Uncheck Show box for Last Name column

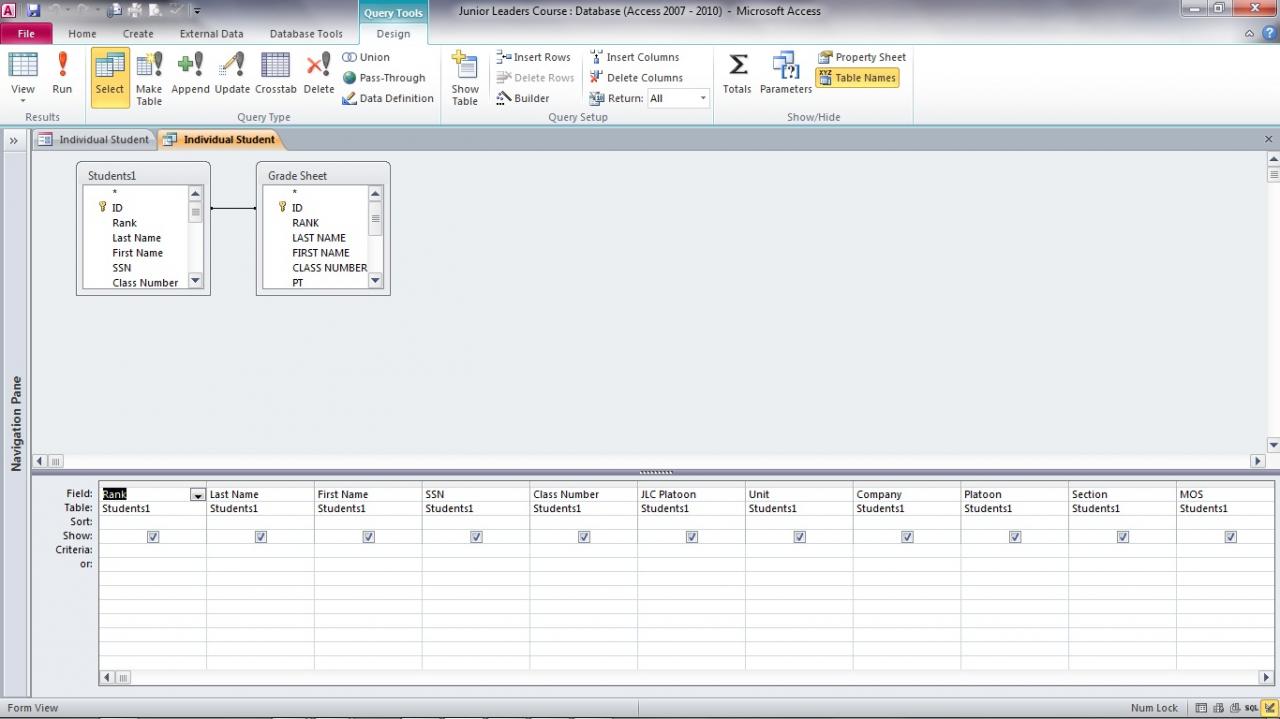pyautogui.click(x=261, y=537)
